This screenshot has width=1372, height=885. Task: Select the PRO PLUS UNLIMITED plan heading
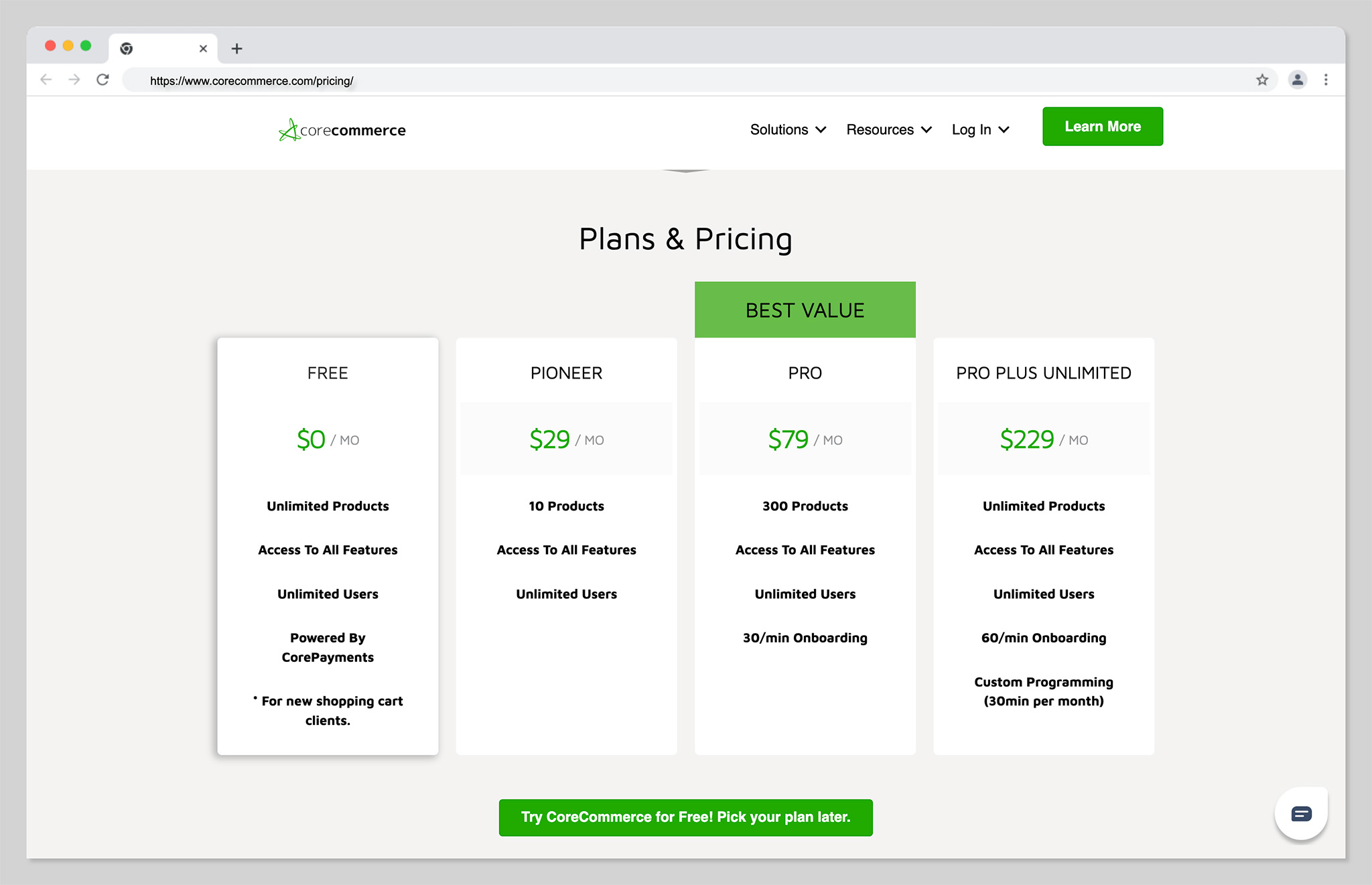(1043, 372)
